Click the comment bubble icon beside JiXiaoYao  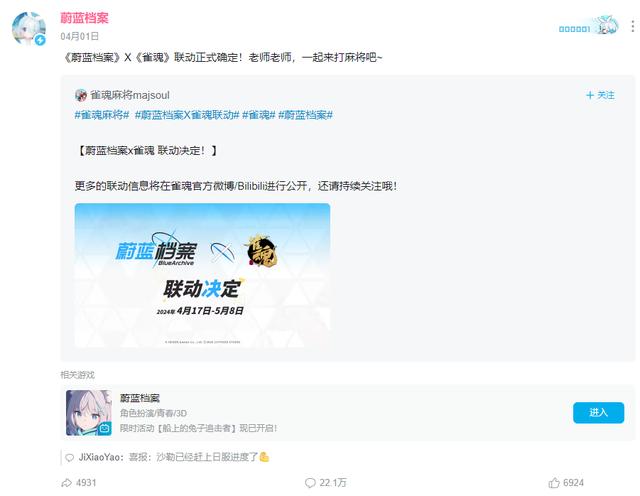click(x=70, y=457)
